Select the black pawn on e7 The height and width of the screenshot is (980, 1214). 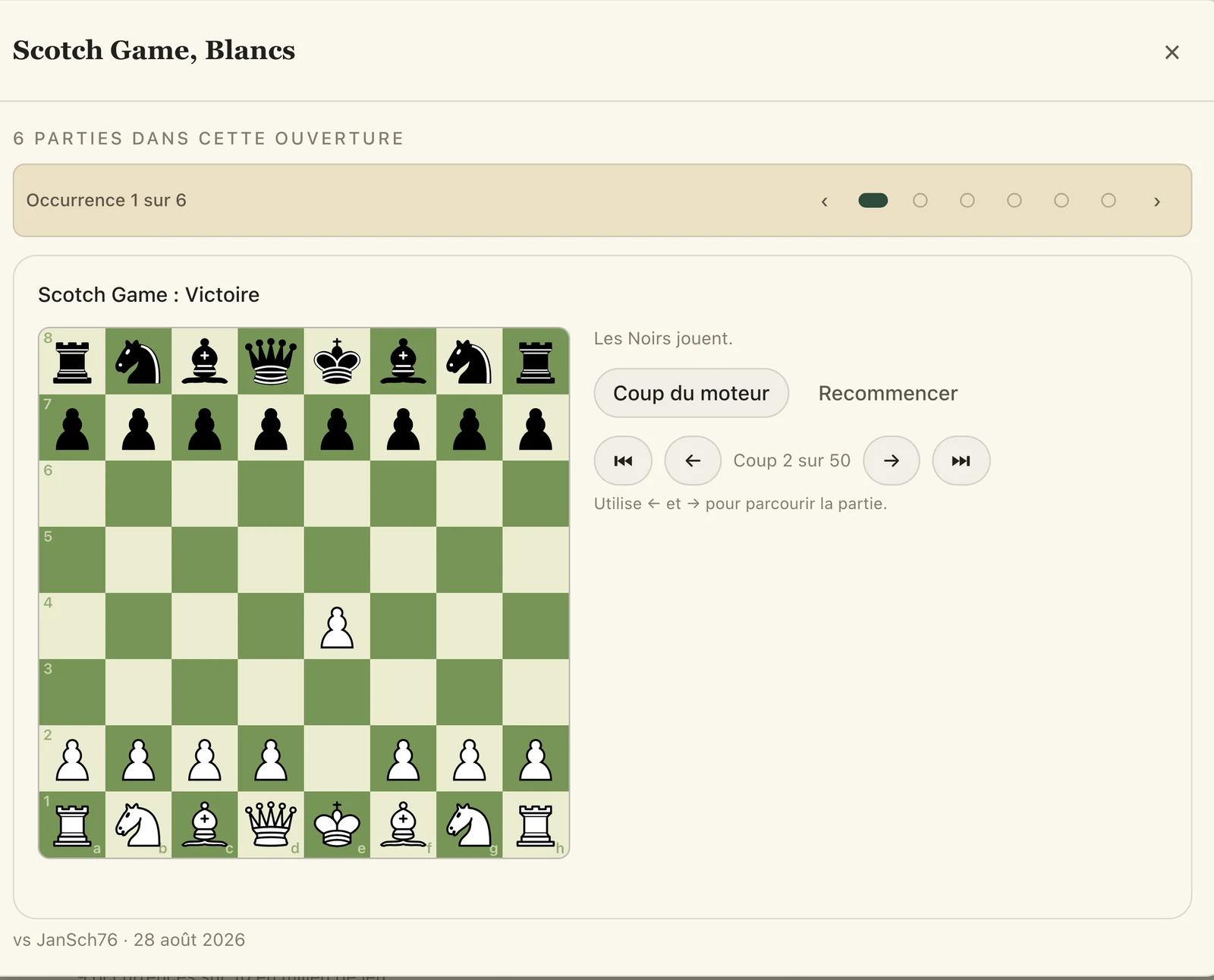337,428
